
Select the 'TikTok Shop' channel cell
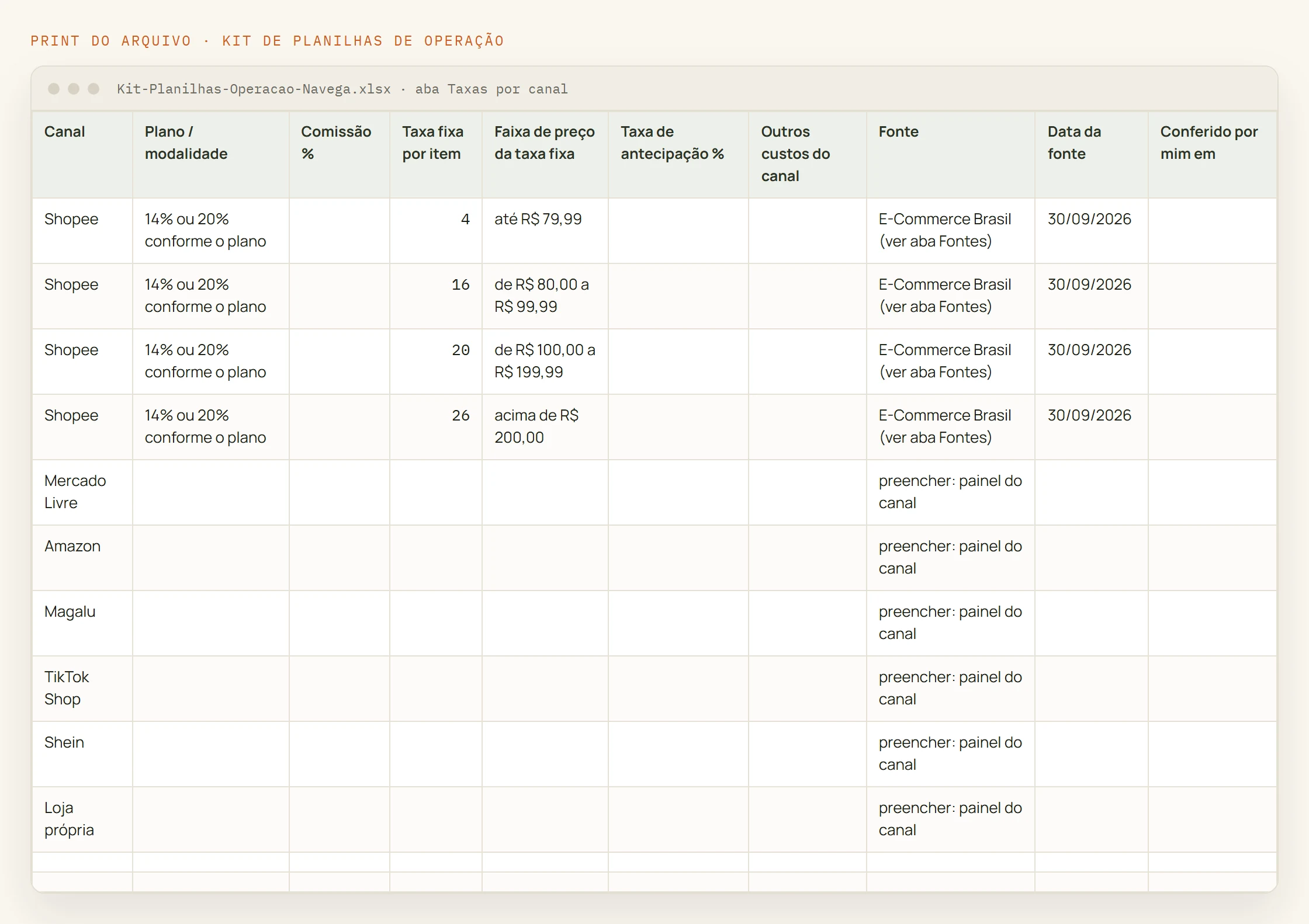click(x=82, y=689)
